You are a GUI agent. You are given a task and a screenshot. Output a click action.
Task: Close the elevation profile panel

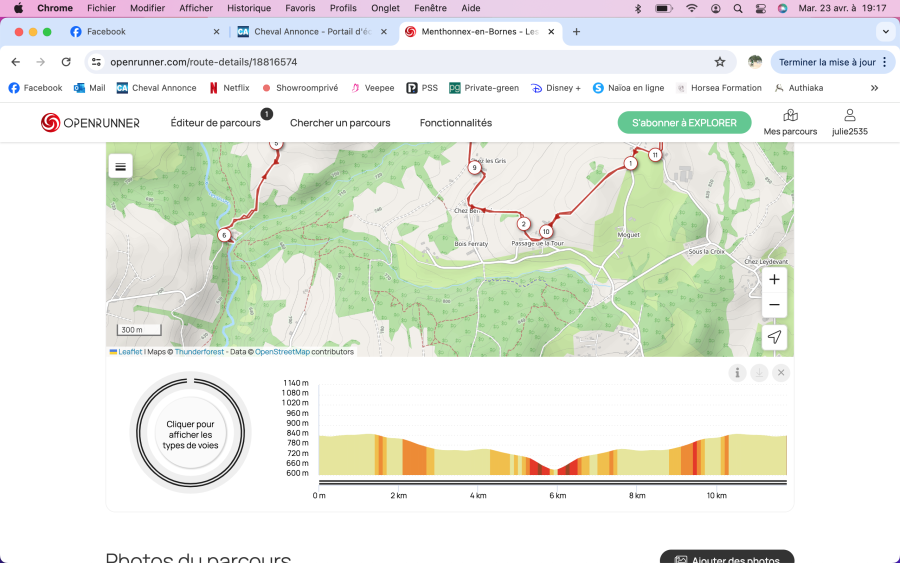(x=781, y=373)
